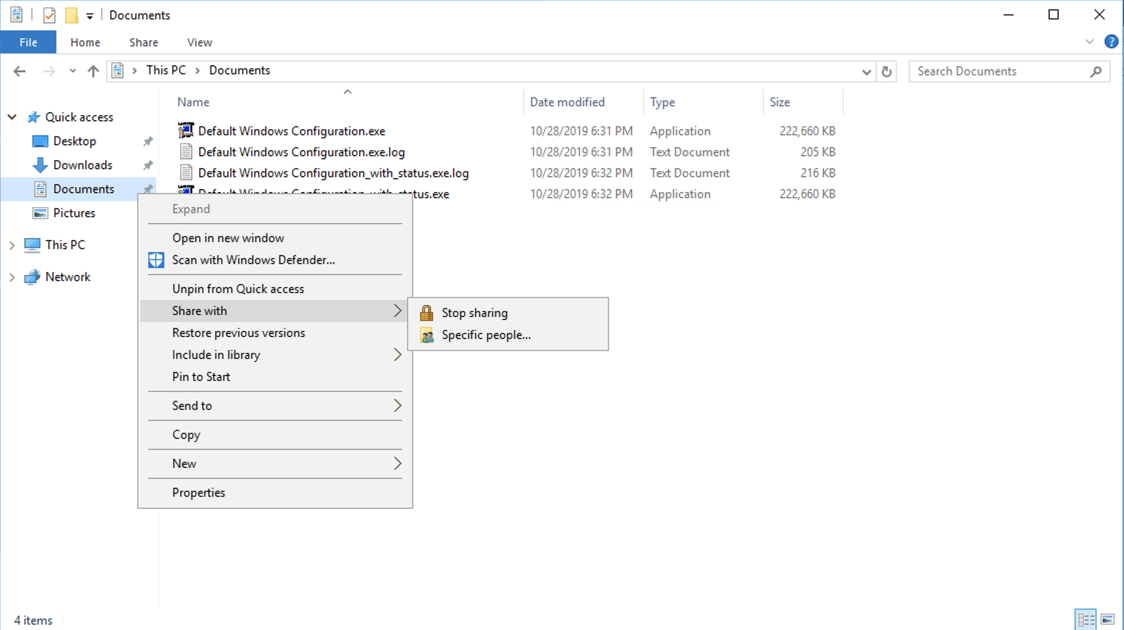Screen dimensions: 1124x630
Task: Expand the This PC tree node
Action: pos(12,245)
